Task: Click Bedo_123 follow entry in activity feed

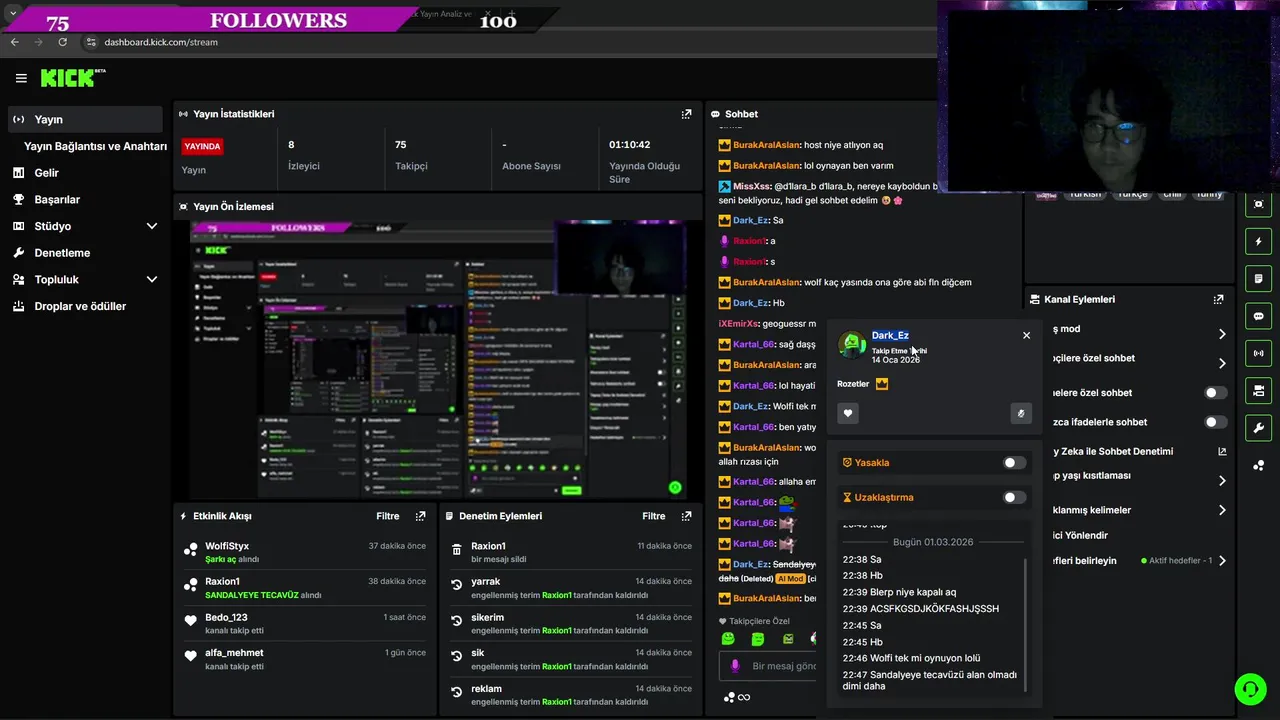Action: tap(307, 623)
